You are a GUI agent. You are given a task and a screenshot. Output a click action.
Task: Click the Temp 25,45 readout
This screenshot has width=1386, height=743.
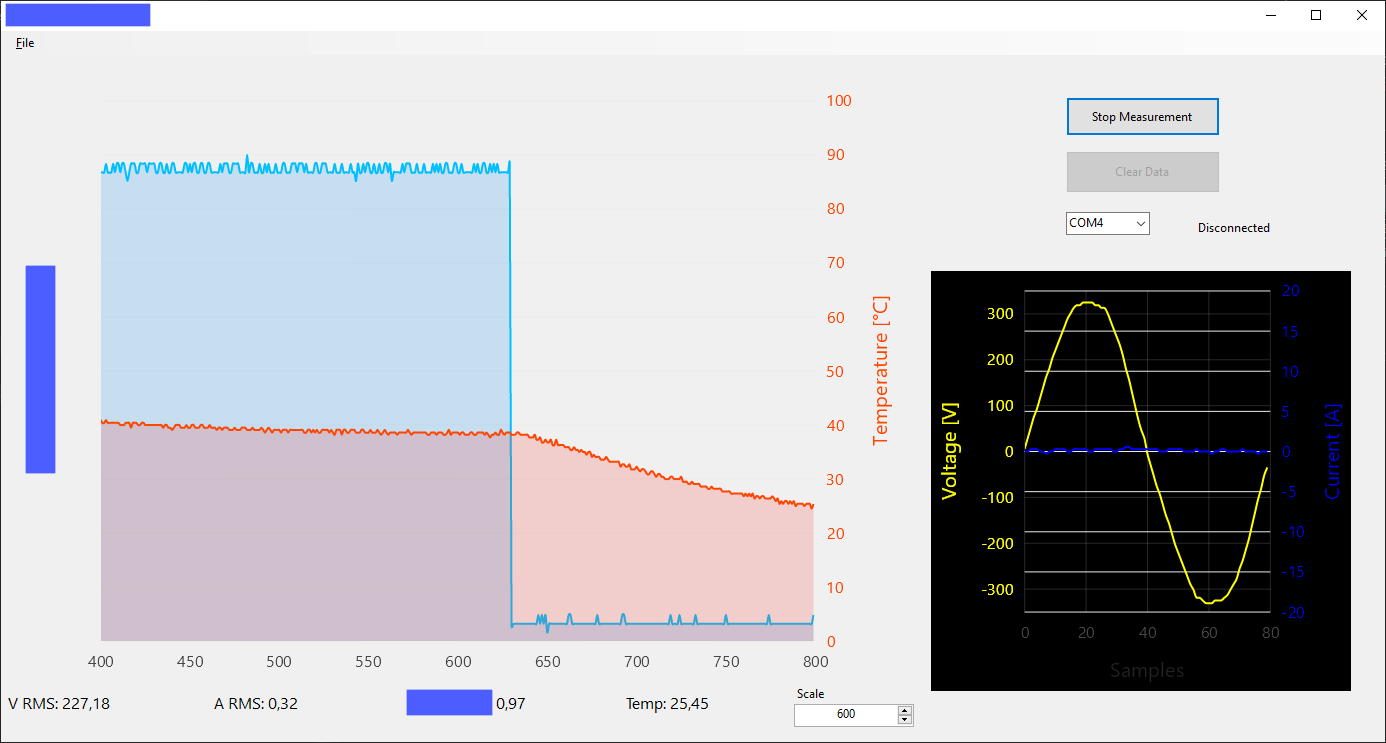[x=667, y=704]
